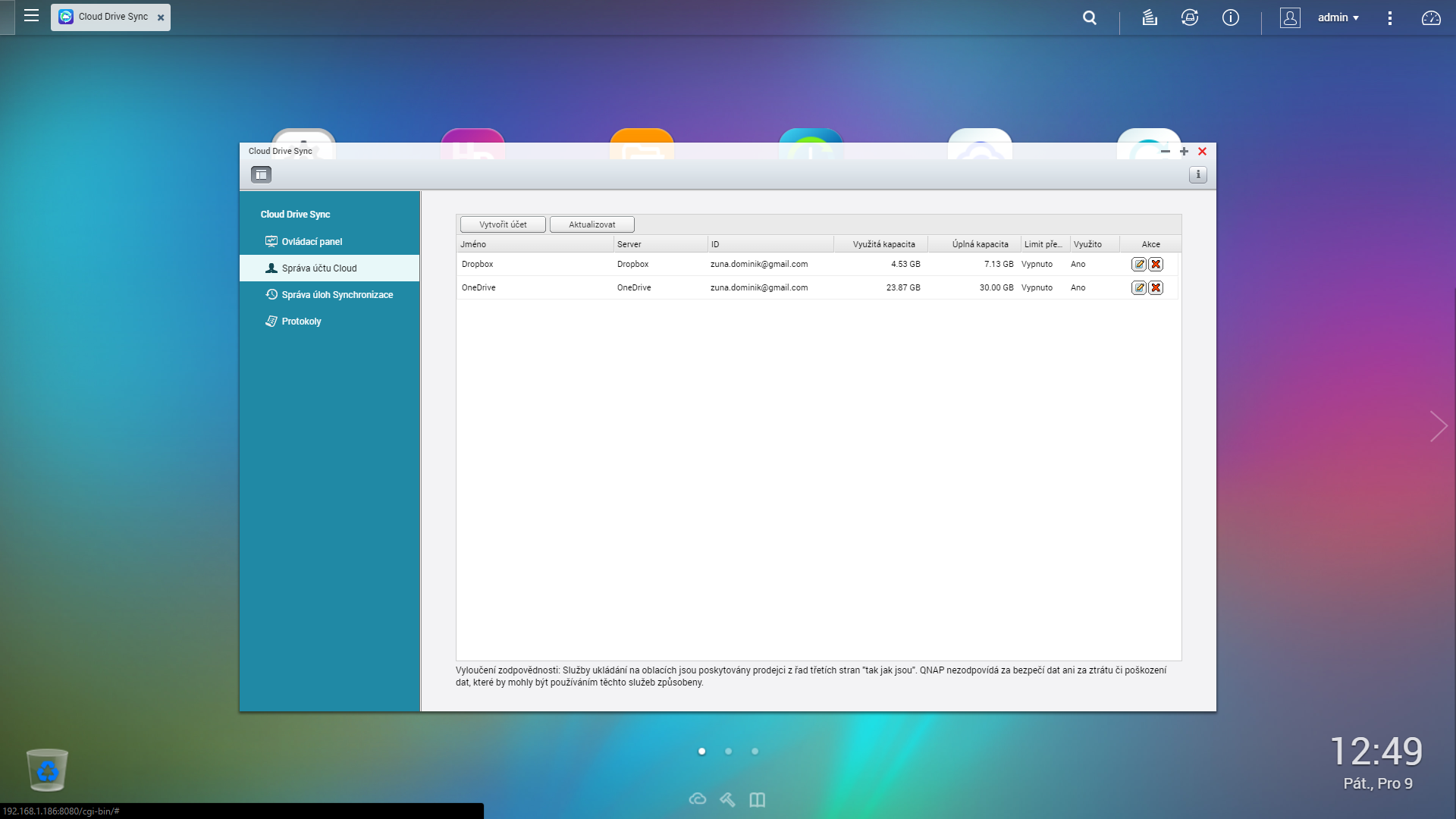Open the external devices sync icon
The image size is (1456, 819).
point(1189,17)
